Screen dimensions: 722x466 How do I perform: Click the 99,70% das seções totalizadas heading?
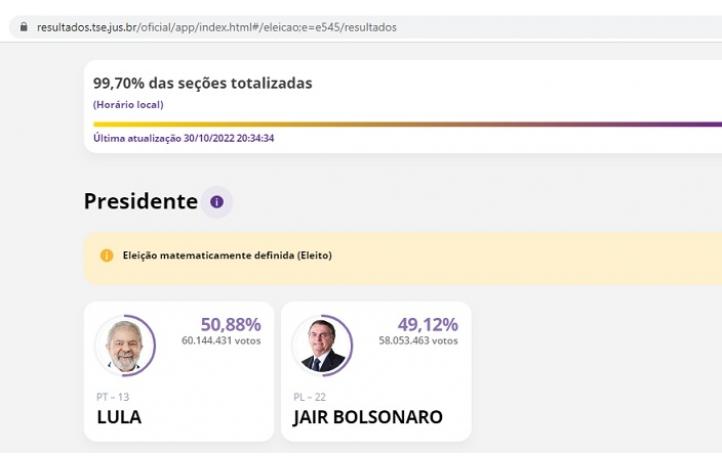[203, 83]
